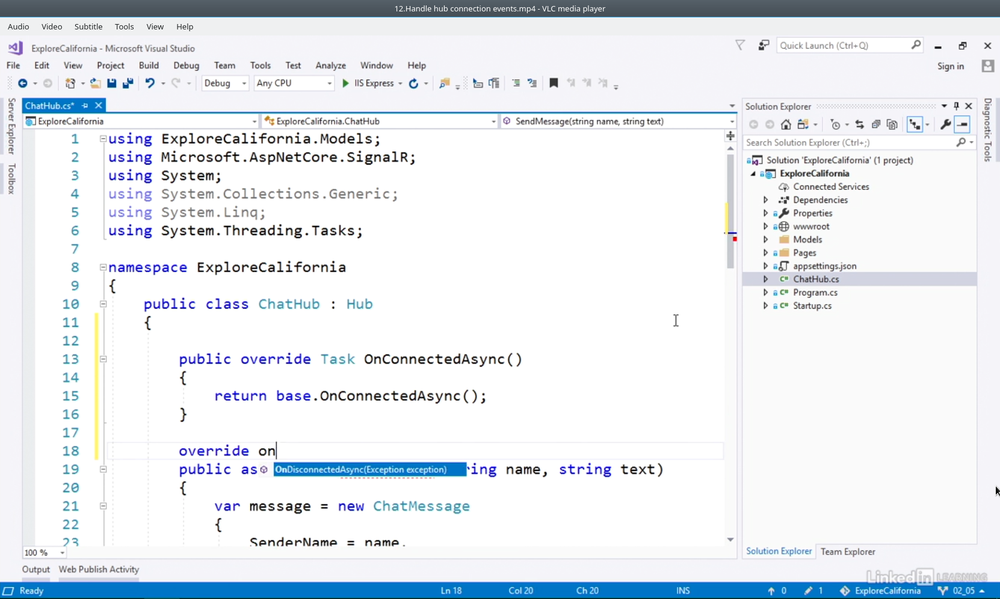This screenshot has height=599, width=1000.
Task: Click the 02_05 branch status bar item
Action: pos(960,591)
